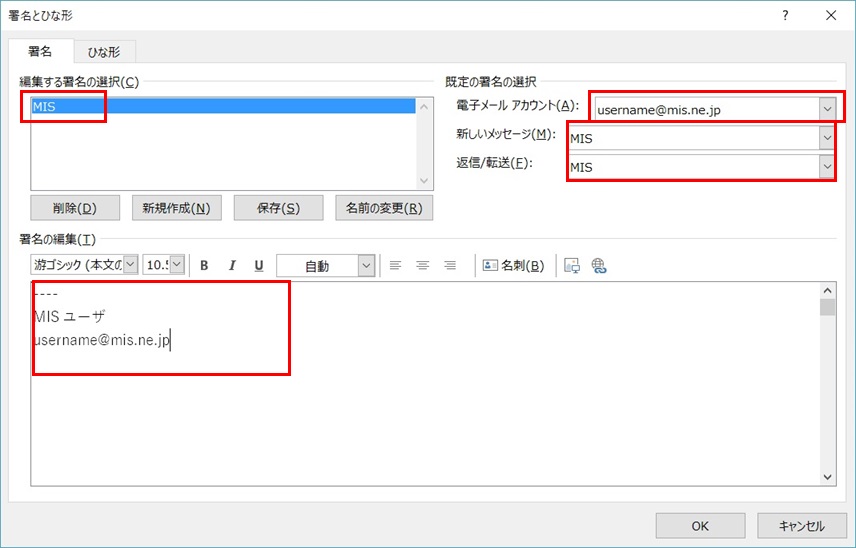Open the 新しいメッセージ signature dropdown
856x548 pixels.
tap(828, 138)
